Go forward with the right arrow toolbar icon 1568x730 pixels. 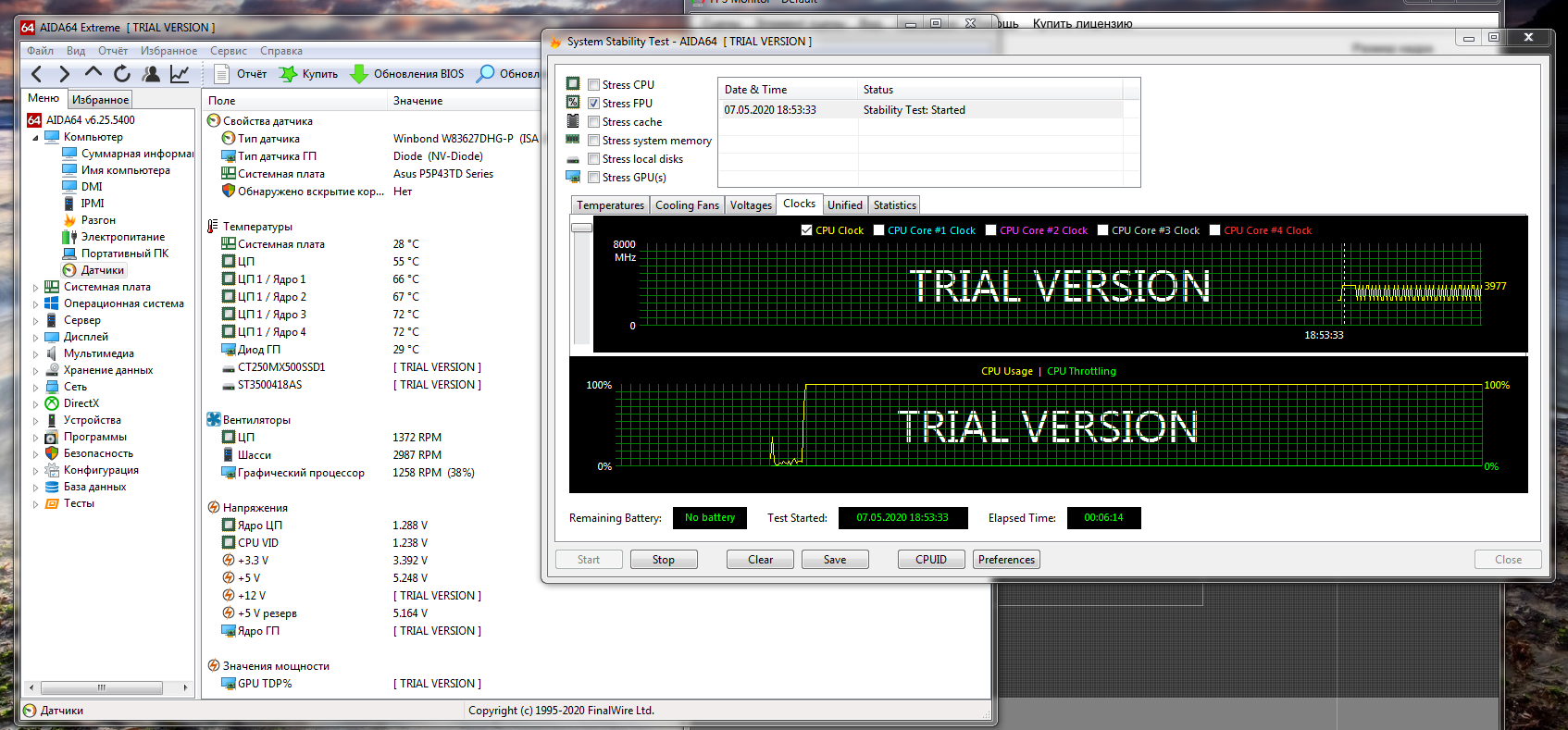(x=64, y=74)
